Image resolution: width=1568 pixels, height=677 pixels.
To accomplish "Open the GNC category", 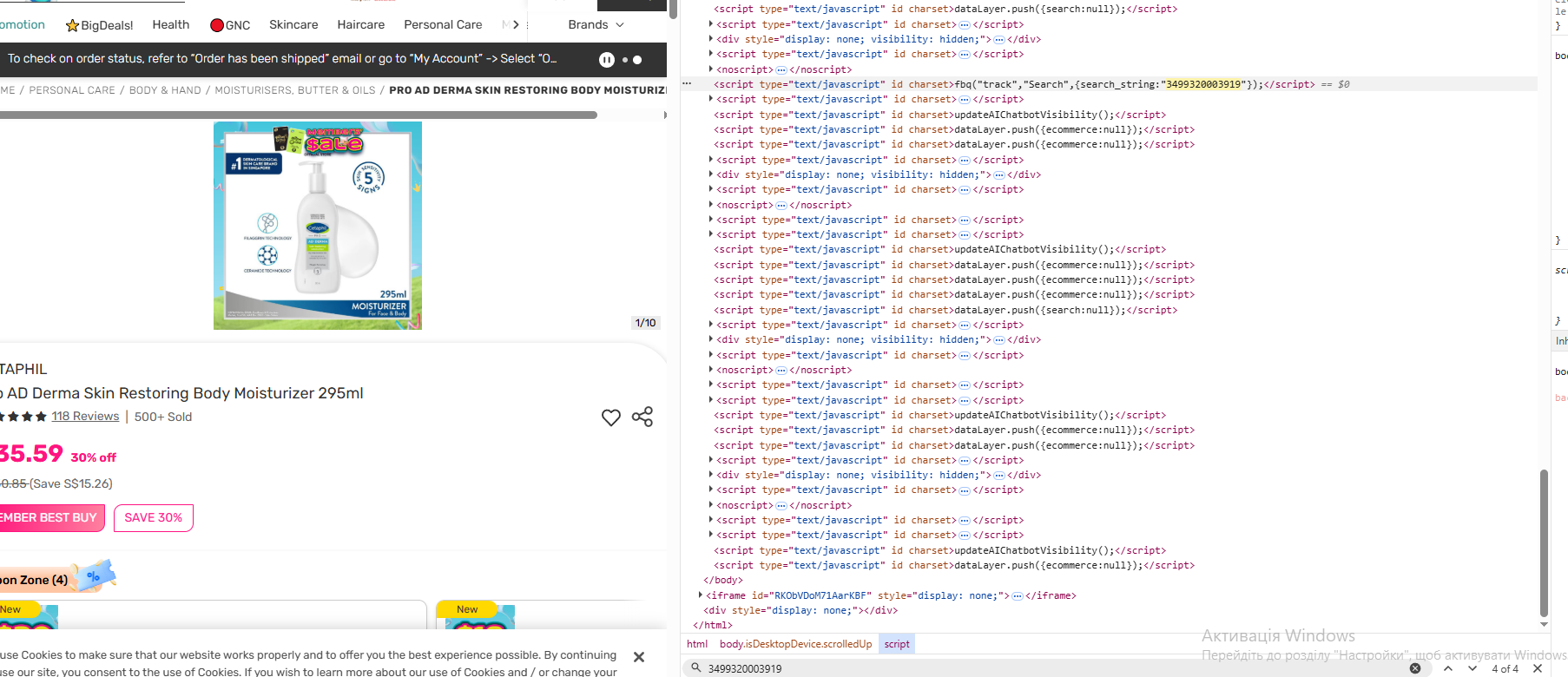I will pyautogui.click(x=230, y=25).
